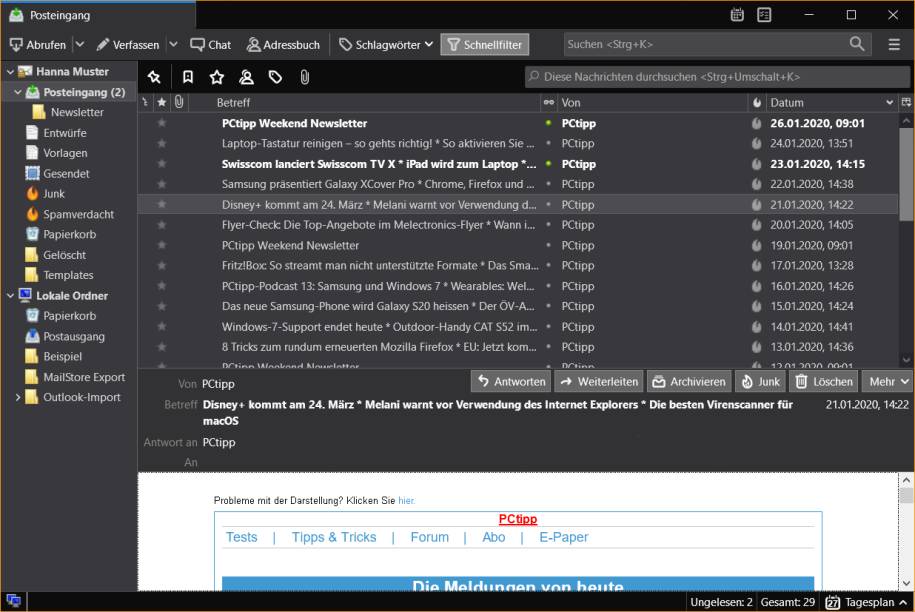
Task: Open the calendar tab icon top right
Action: 736,15
